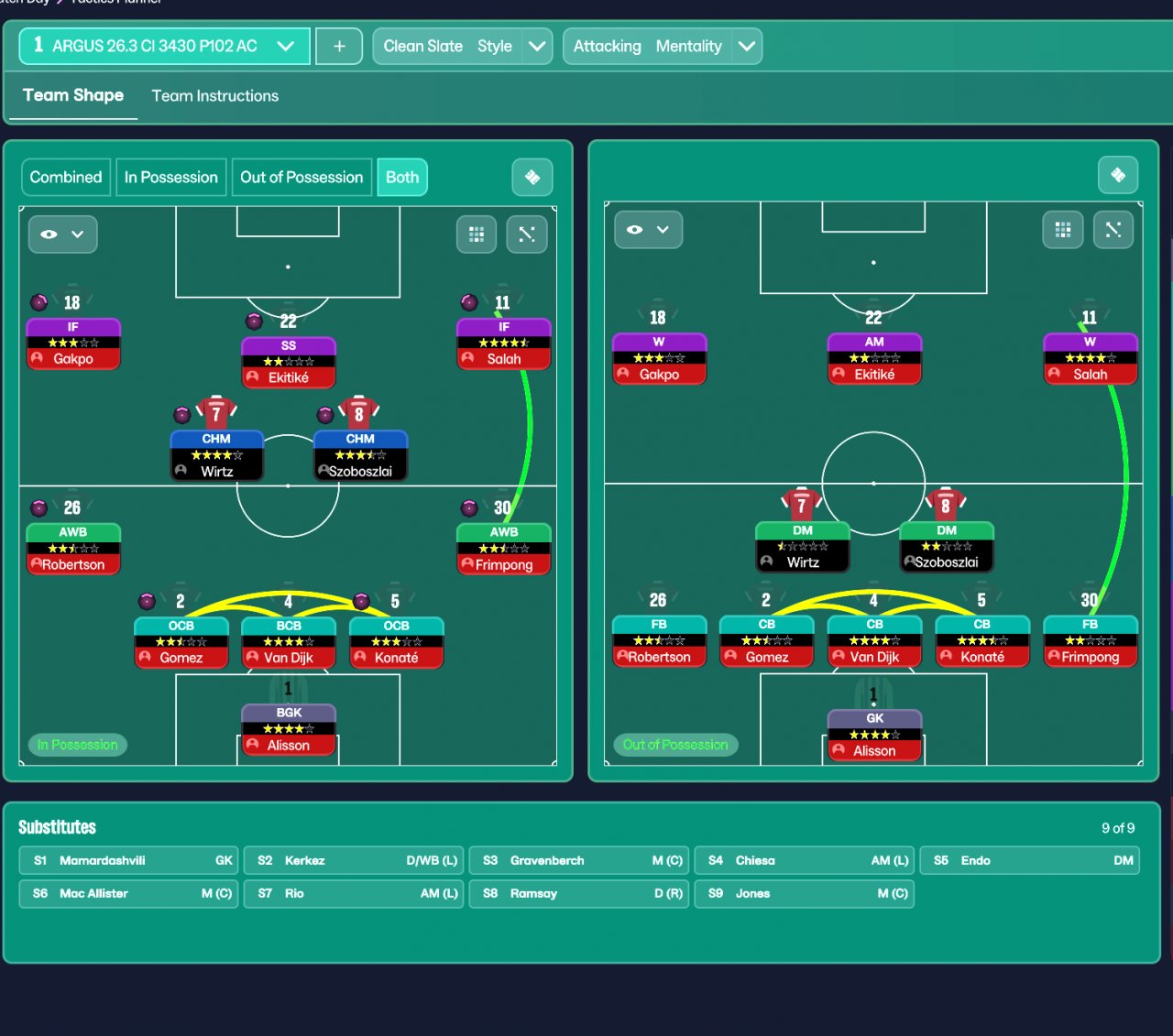Select Wirtz's CHM role card
This screenshot has height=1036, width=1173.
[217, 455]
